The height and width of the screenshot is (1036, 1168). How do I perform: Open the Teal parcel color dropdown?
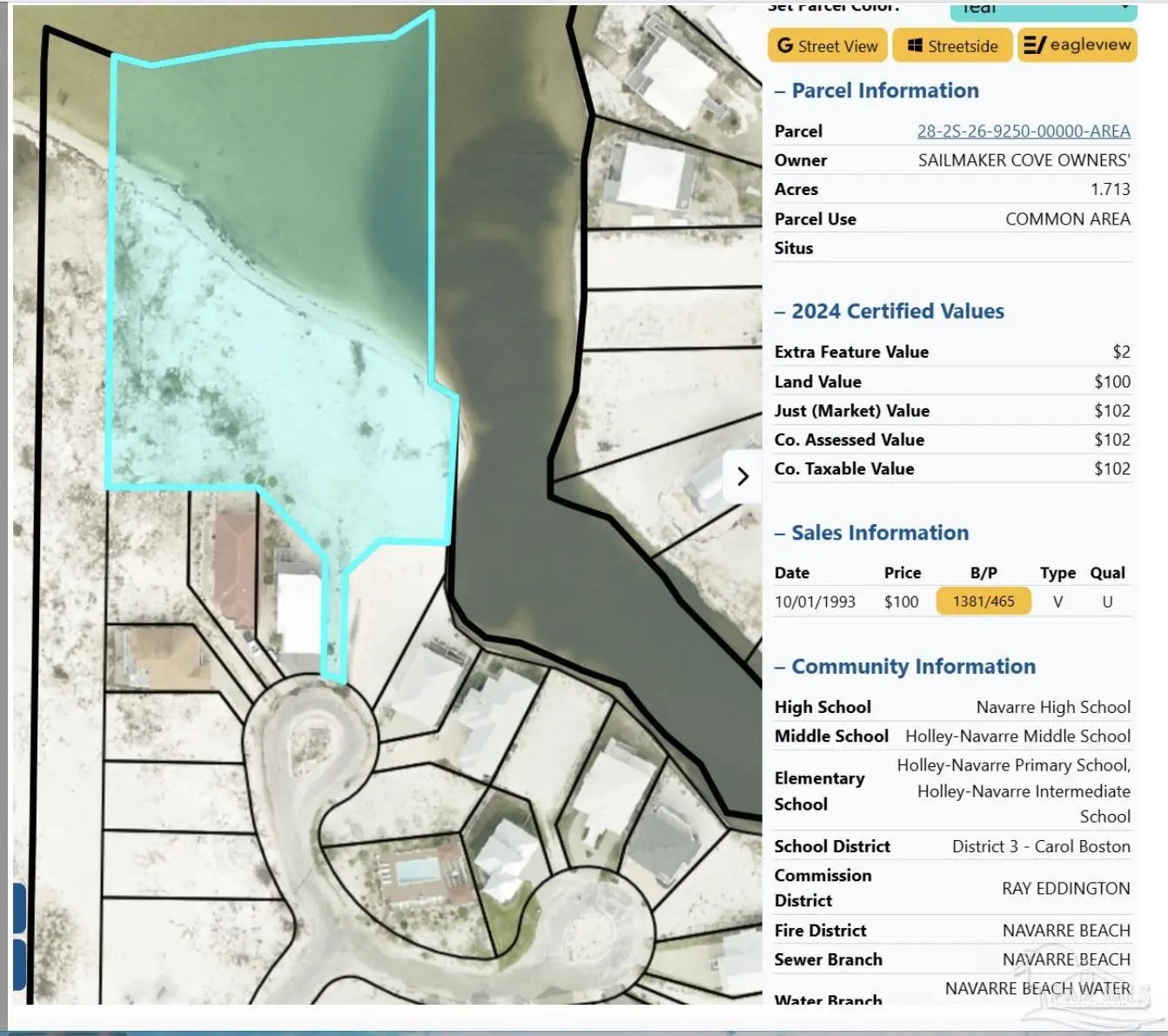[1043, 10]
